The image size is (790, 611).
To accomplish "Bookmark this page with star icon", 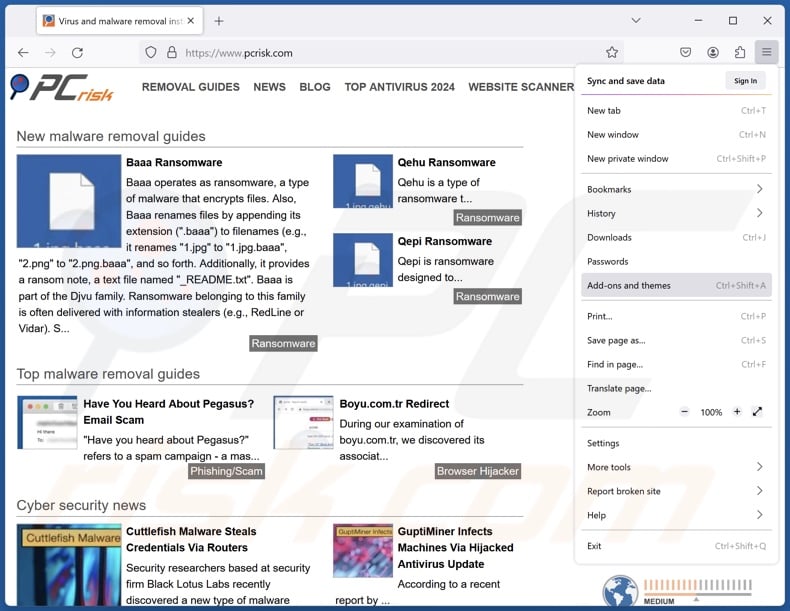I will click(612, 53).
